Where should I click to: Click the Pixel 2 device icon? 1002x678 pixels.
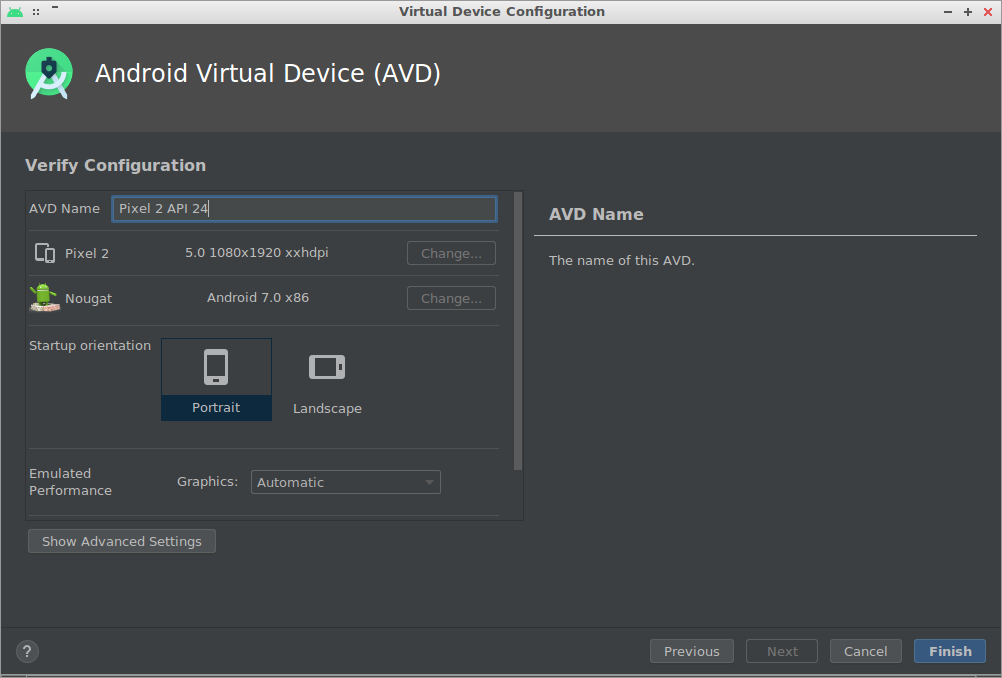(x=45, y=253)
